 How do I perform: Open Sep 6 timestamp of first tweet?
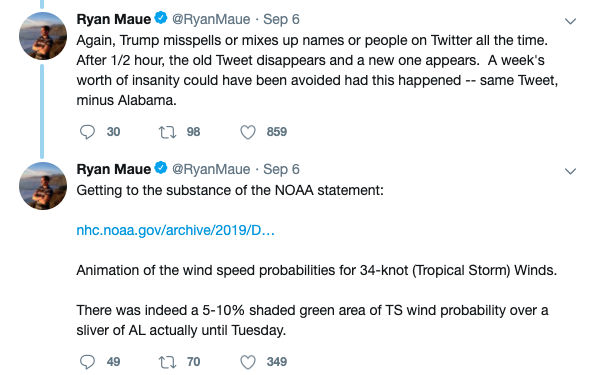(281, 19)
